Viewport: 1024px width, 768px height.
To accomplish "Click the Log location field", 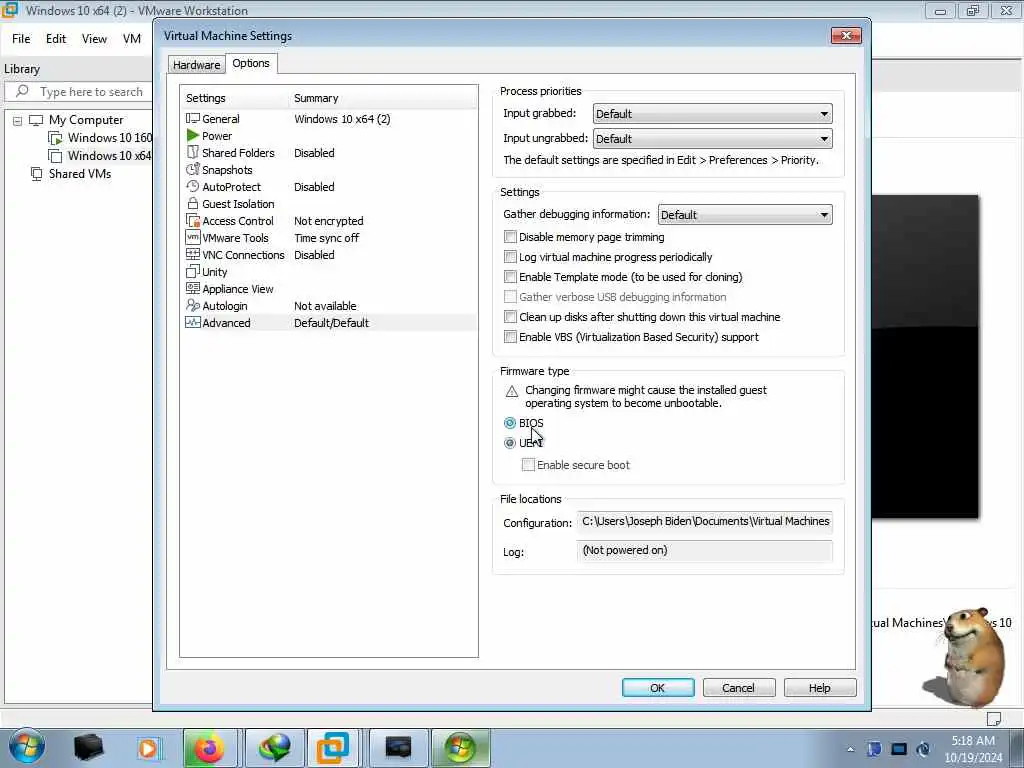I will pos(705,551).
